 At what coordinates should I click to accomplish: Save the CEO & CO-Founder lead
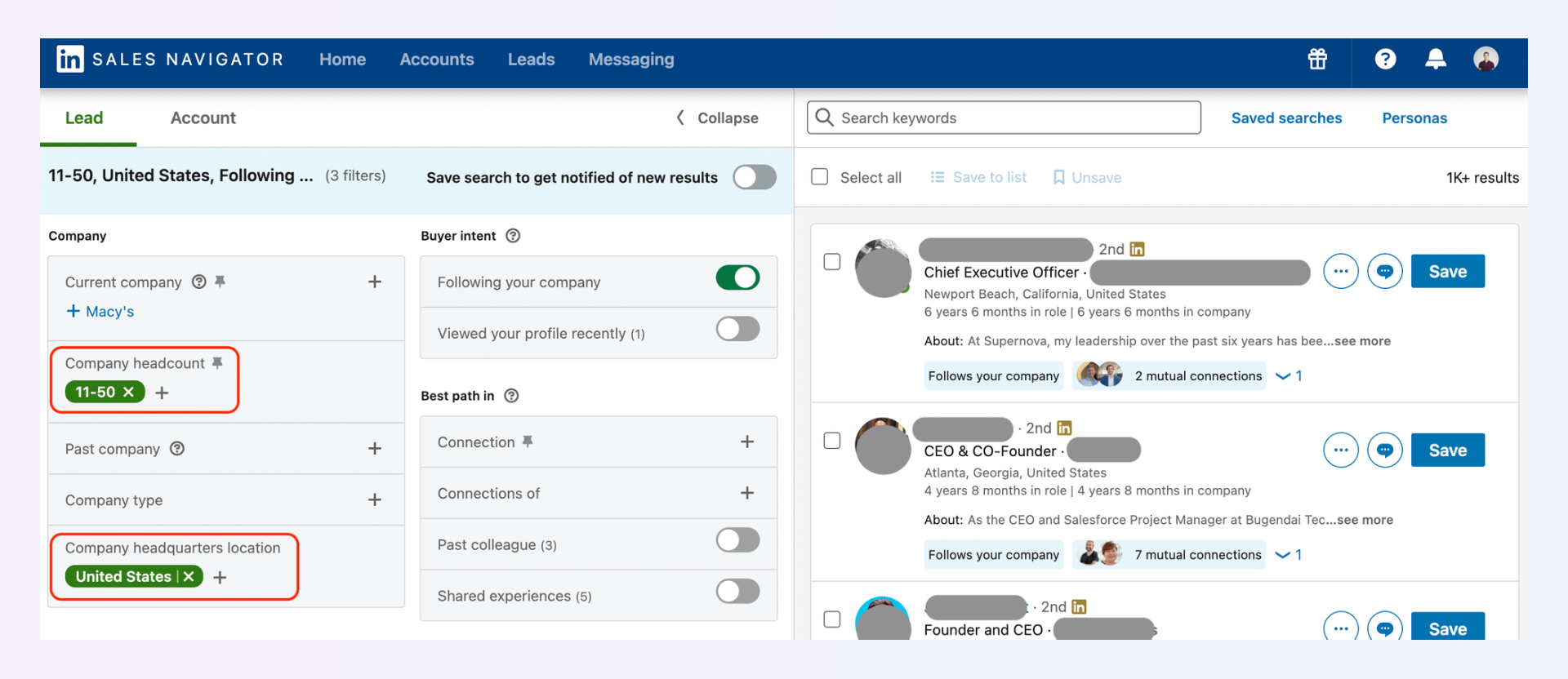click(1448, 450)
